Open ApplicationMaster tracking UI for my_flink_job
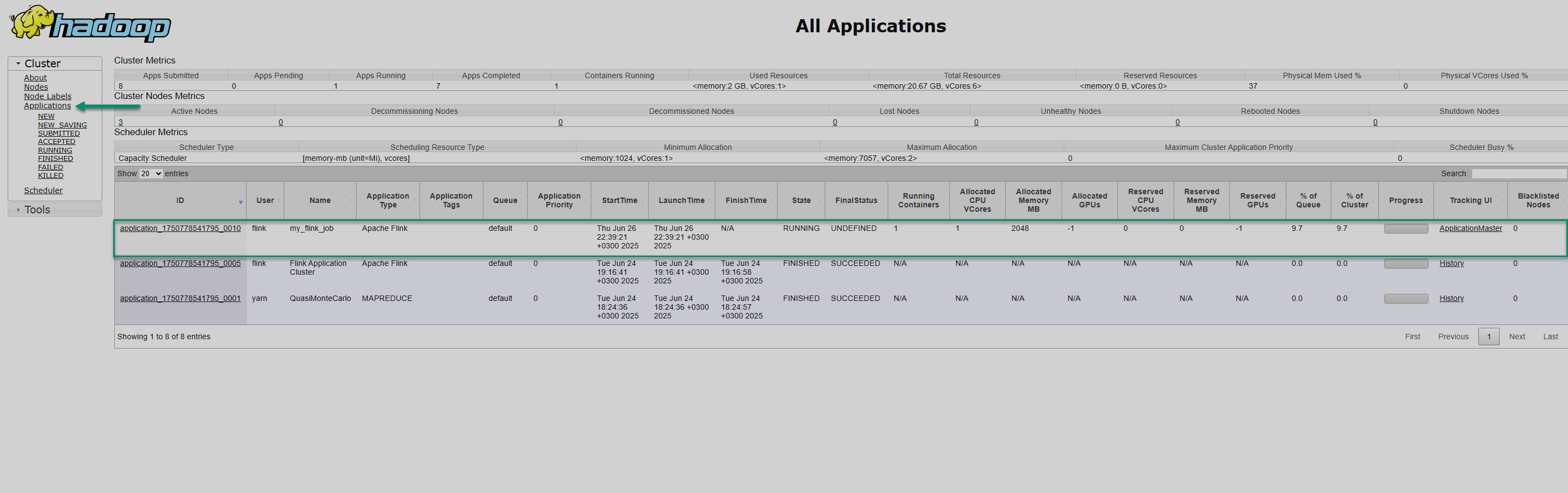The width and height of the screenshot is (1568, 493). [1471, 228]
